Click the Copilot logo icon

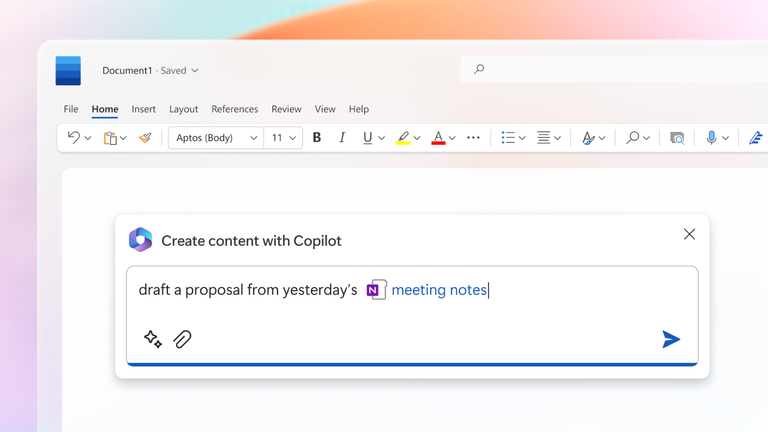click(141, 240)
